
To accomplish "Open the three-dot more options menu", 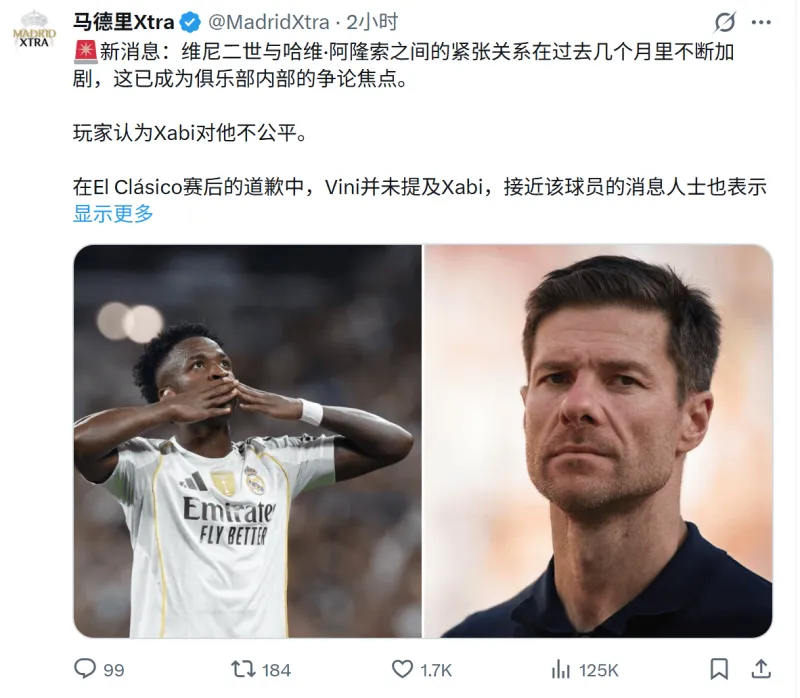I will pyautogui.click(x=761, y=22).
